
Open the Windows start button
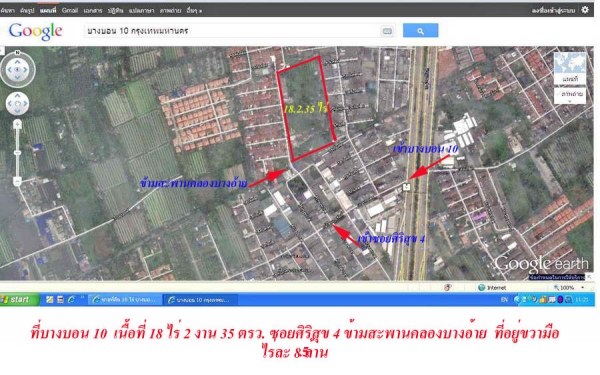[19, 300]
